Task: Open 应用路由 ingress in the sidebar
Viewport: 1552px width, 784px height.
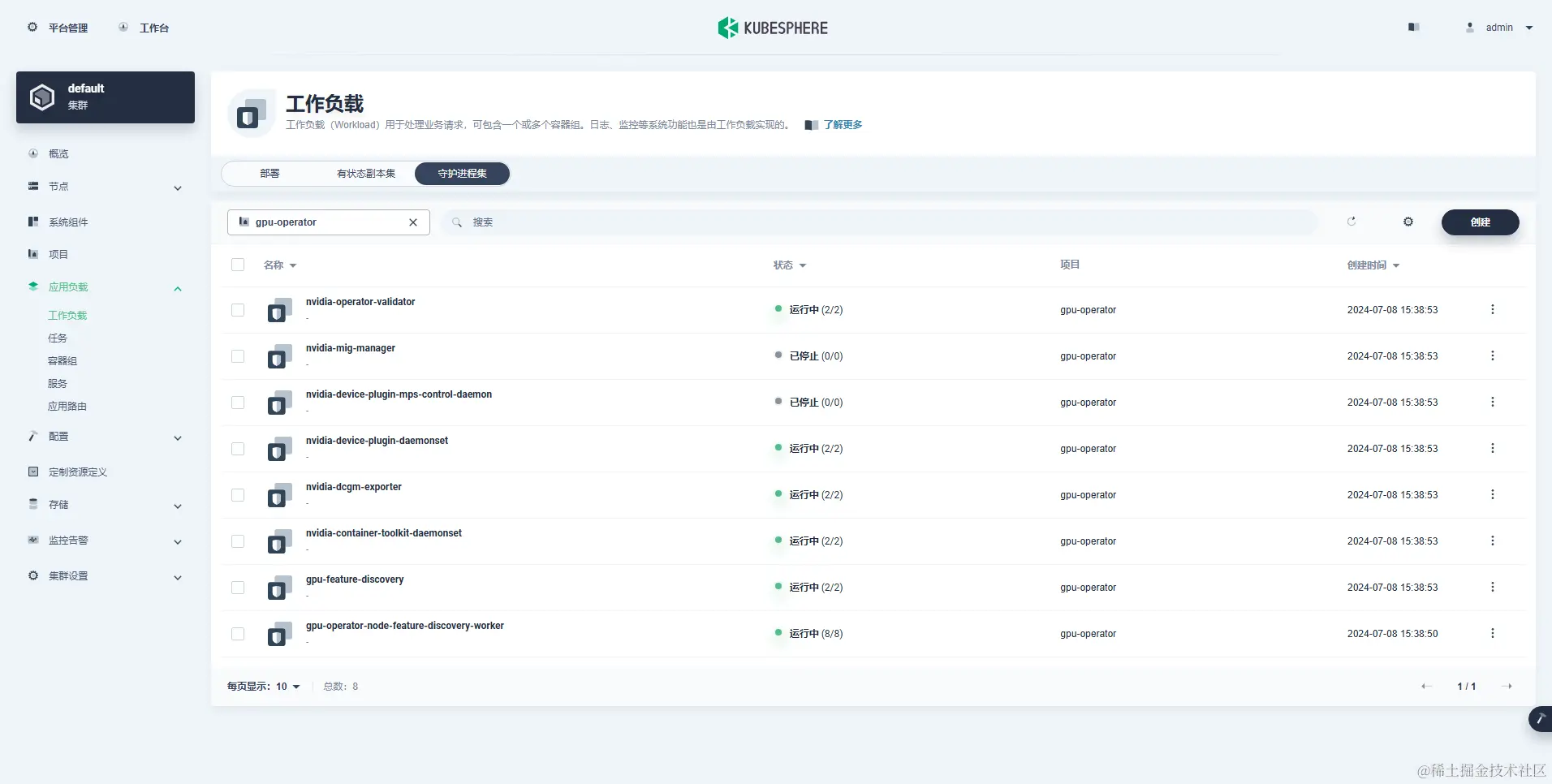Action: 67,407
